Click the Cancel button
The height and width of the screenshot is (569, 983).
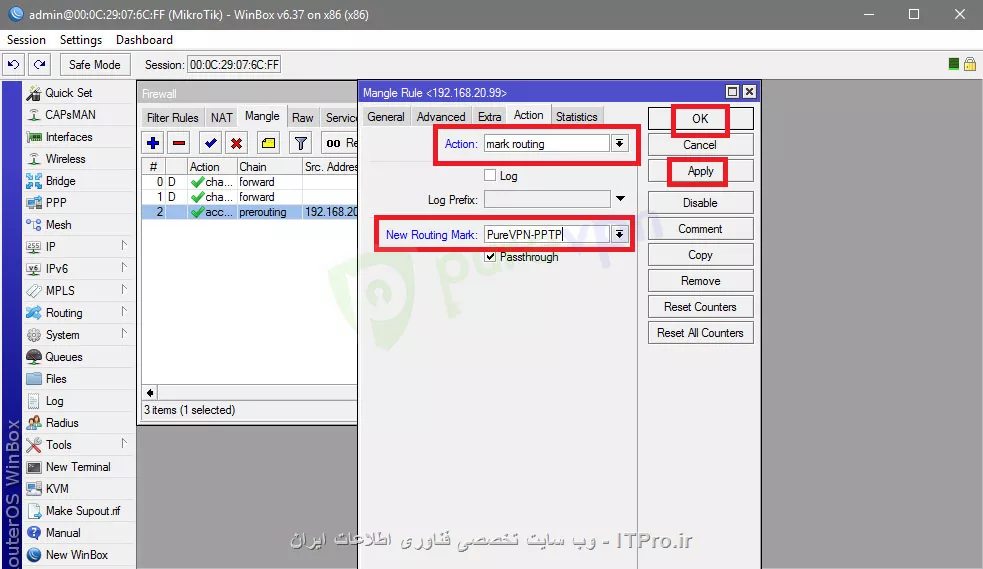tap(700, 145)
